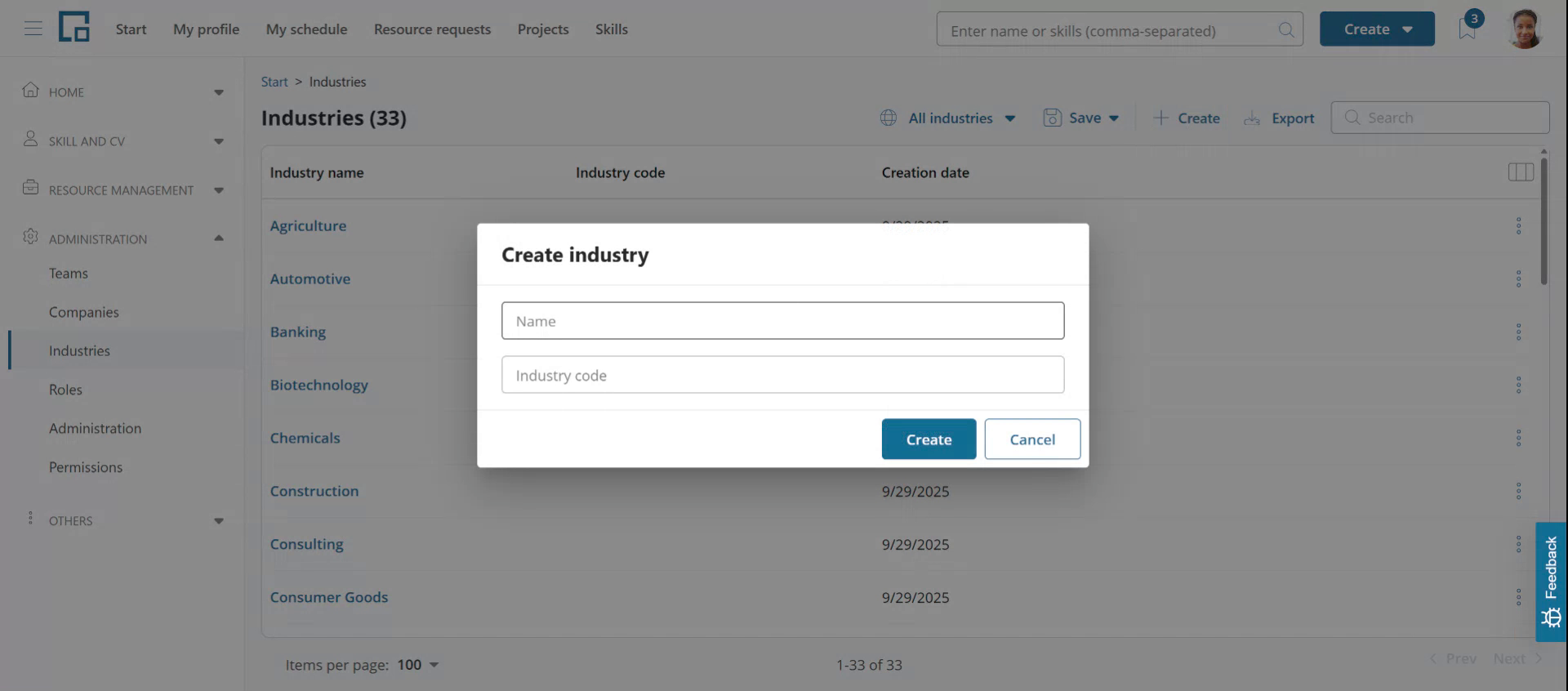Confirm with the dialog's Create button
This screenshot has width=1568, height=691.
click(929, 439)
